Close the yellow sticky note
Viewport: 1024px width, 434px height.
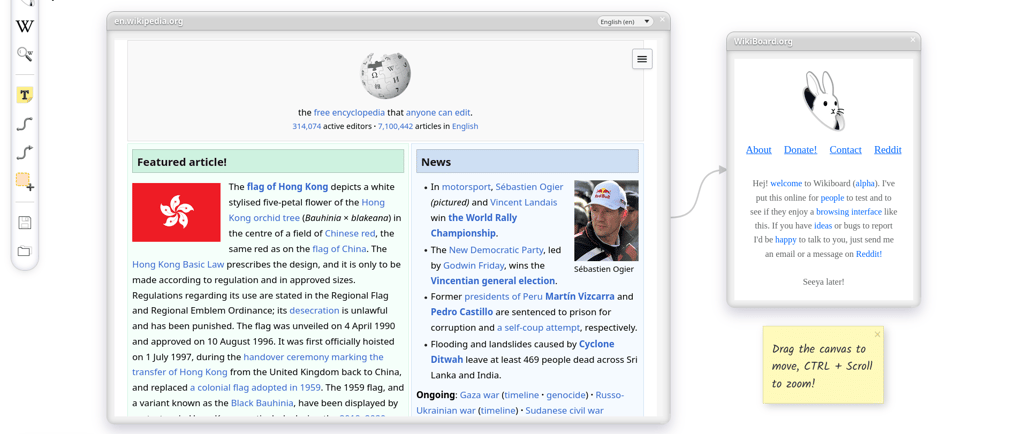pyautogui.click(x=877, y=334)
